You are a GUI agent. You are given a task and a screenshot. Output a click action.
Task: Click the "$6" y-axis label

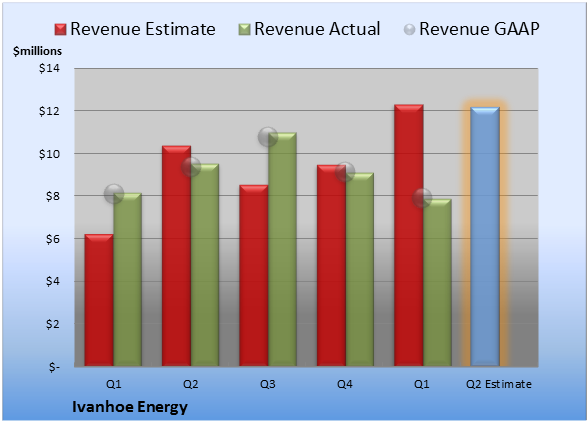click(53, 239)
